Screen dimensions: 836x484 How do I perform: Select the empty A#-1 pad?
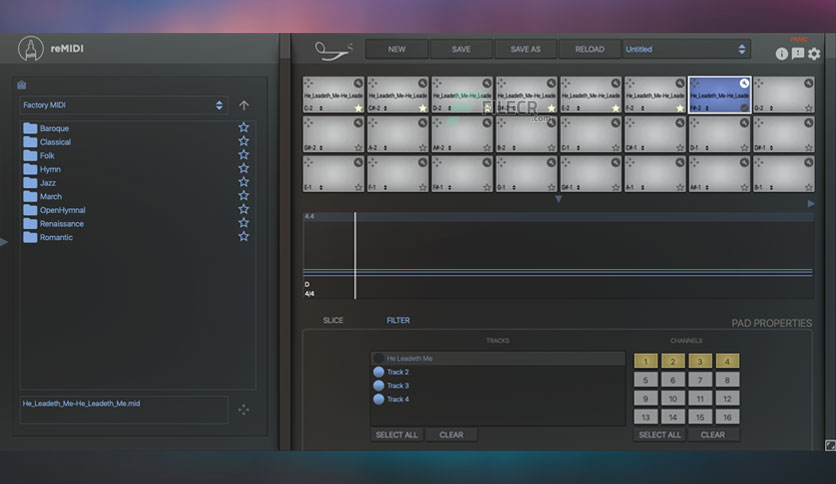coord(719,173)
